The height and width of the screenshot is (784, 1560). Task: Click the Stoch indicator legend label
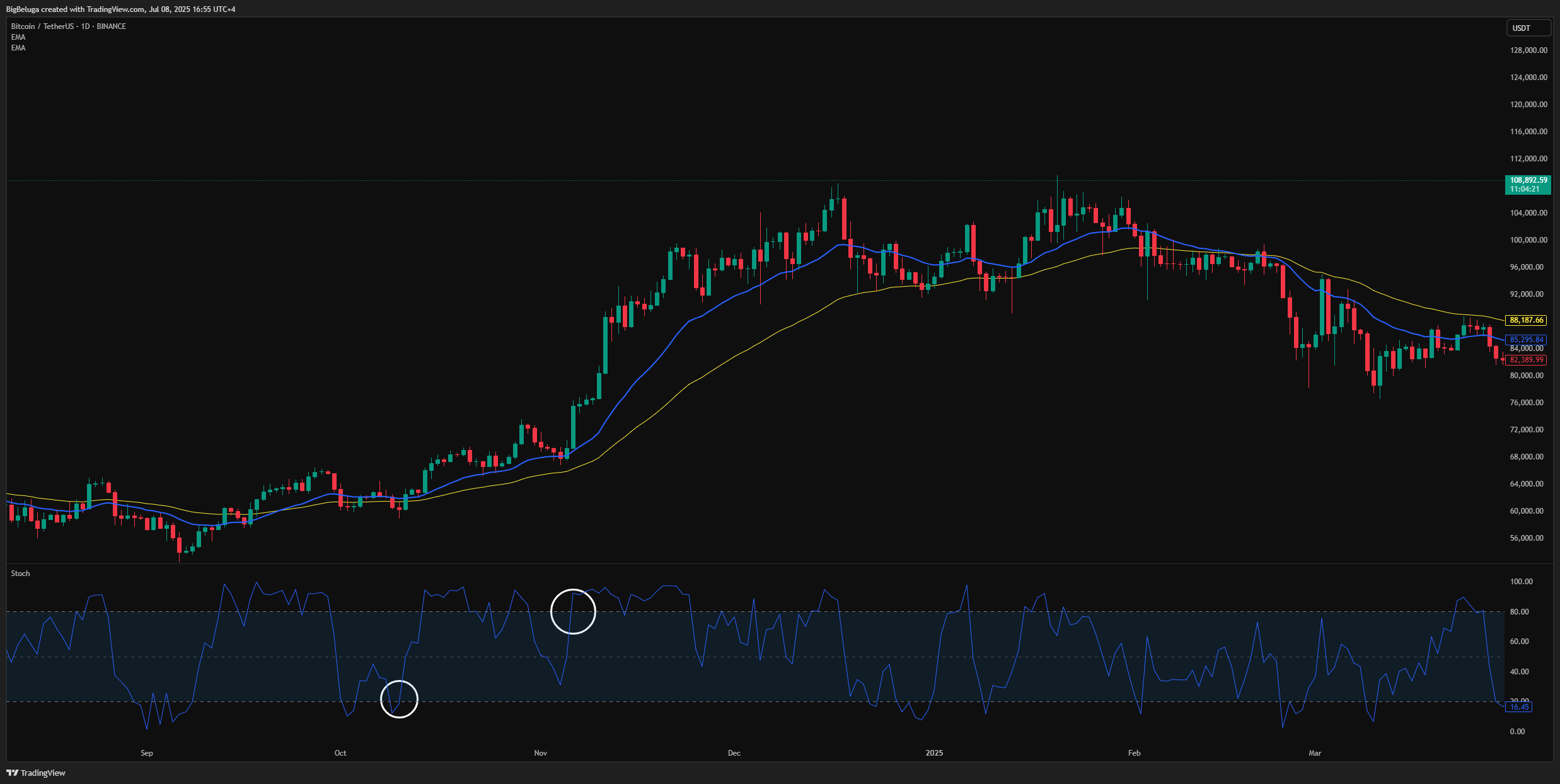(x=20, y=574)
